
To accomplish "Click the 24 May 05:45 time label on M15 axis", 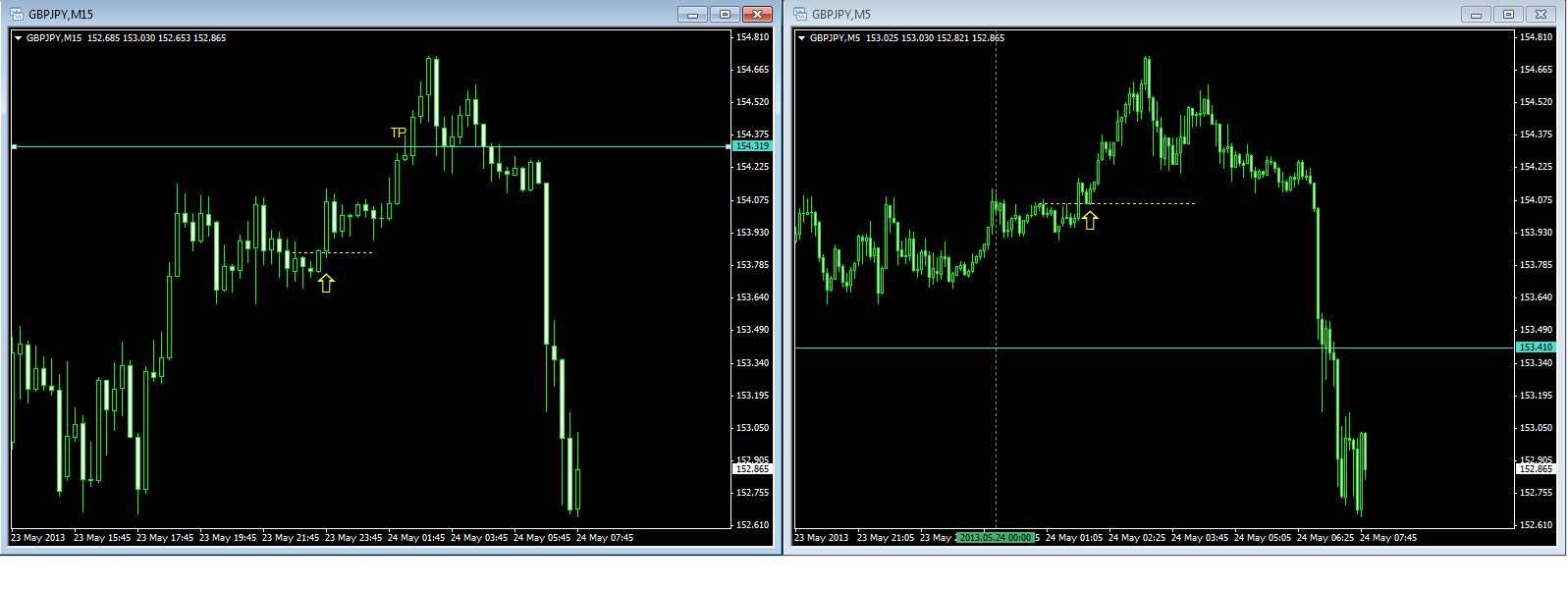I will pos(542,538).
